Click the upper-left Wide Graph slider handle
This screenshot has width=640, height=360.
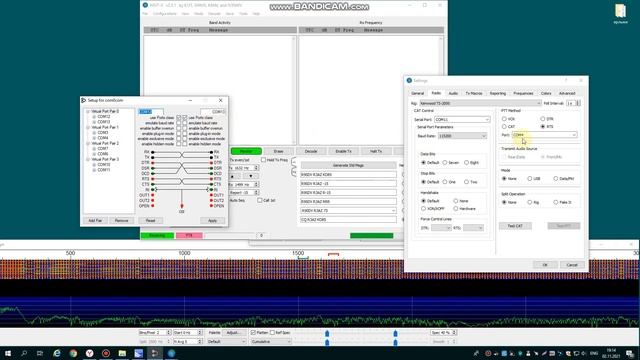click(x=327, y=333)
